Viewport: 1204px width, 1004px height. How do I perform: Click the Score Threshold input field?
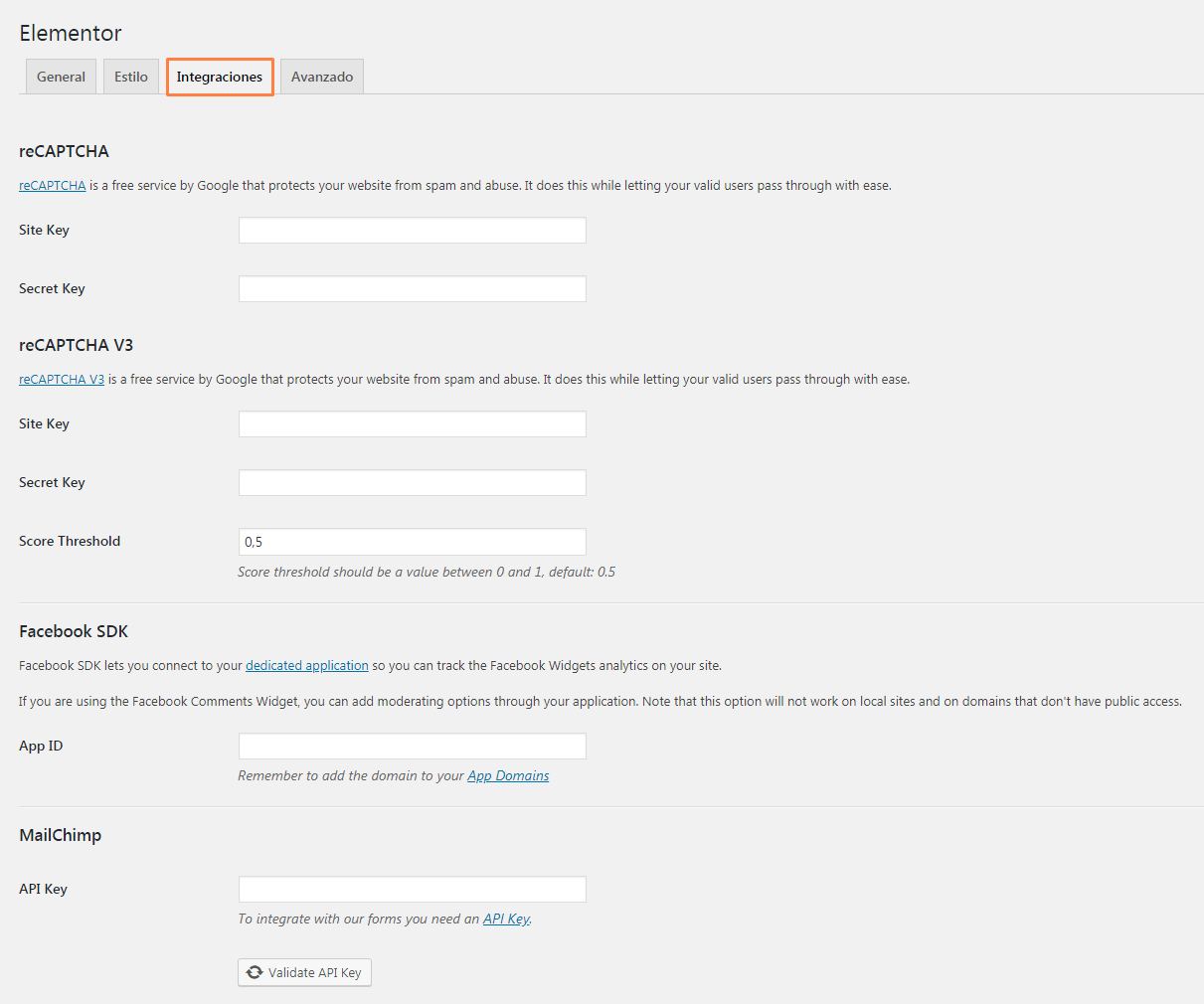413,542
